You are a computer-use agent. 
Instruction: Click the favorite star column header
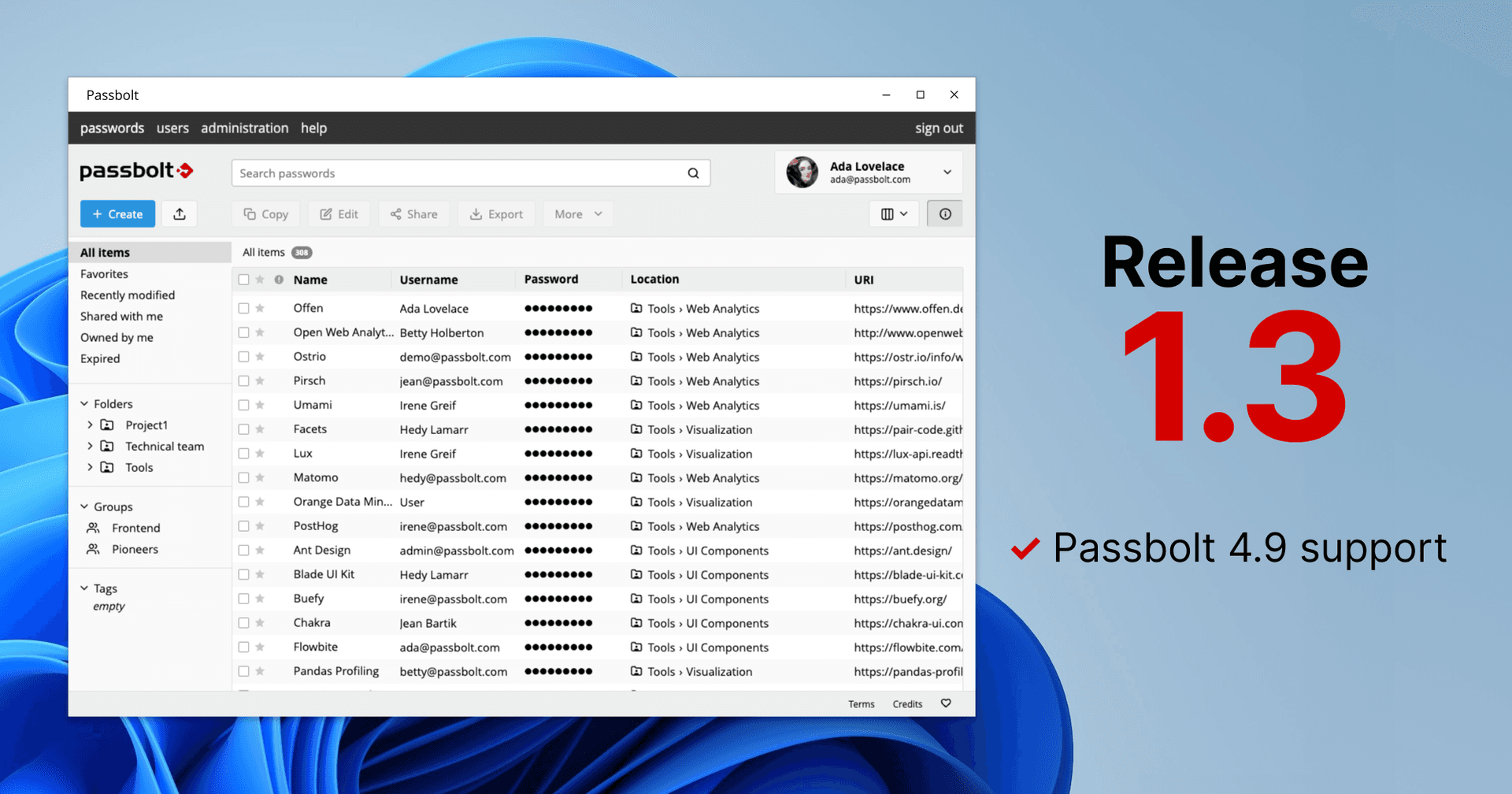pos(260,280)
